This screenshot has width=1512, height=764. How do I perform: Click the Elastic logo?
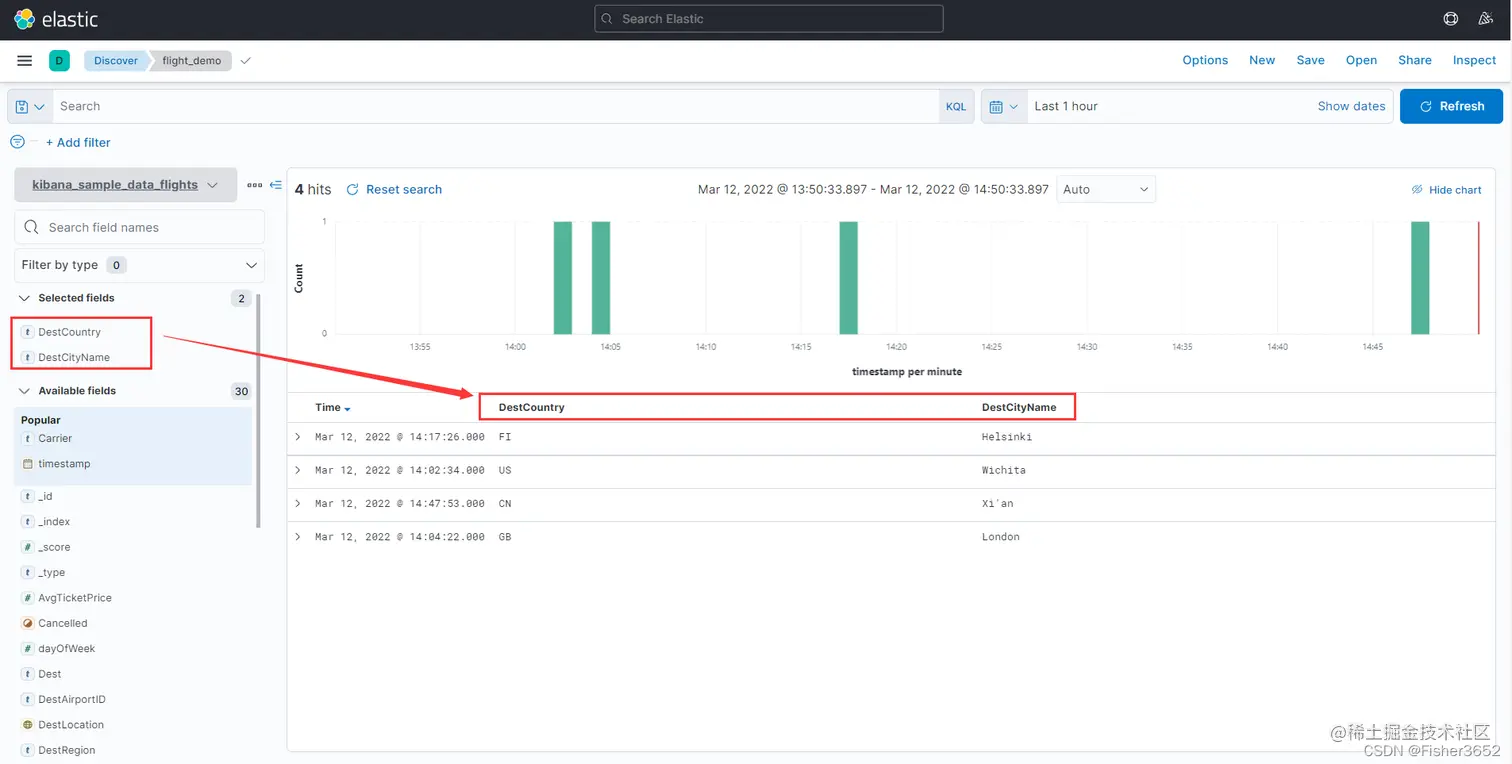[56, 19]
